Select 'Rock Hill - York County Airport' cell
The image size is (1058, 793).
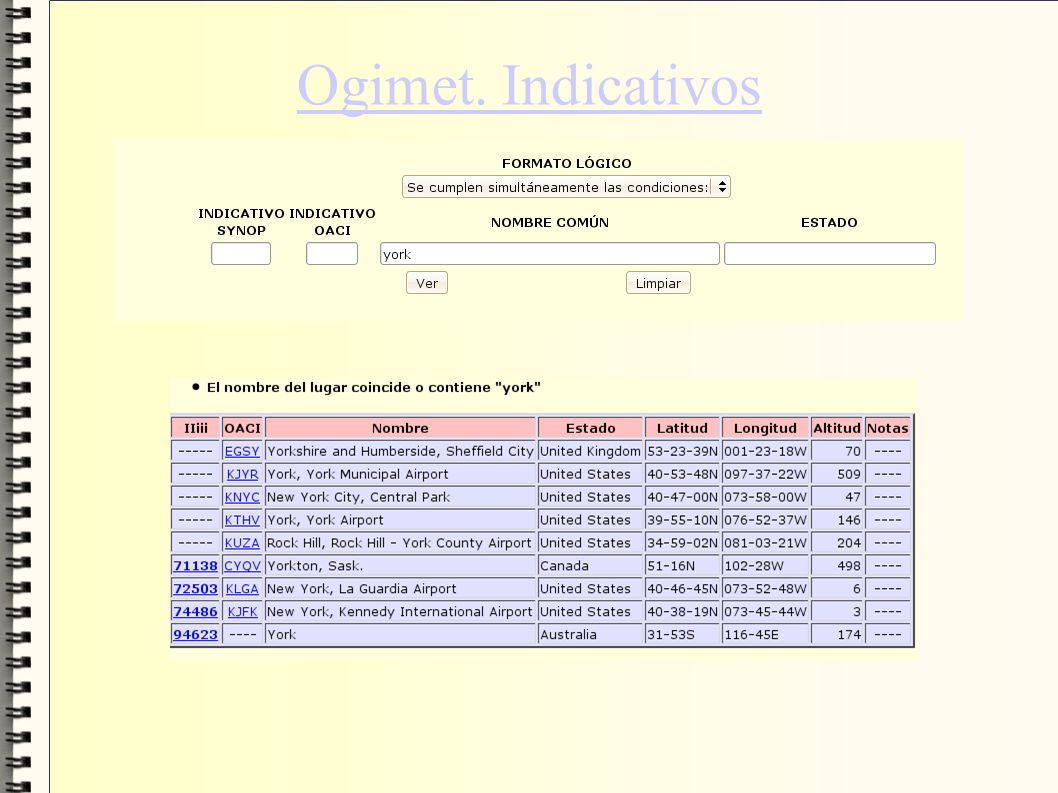[400, 543]
